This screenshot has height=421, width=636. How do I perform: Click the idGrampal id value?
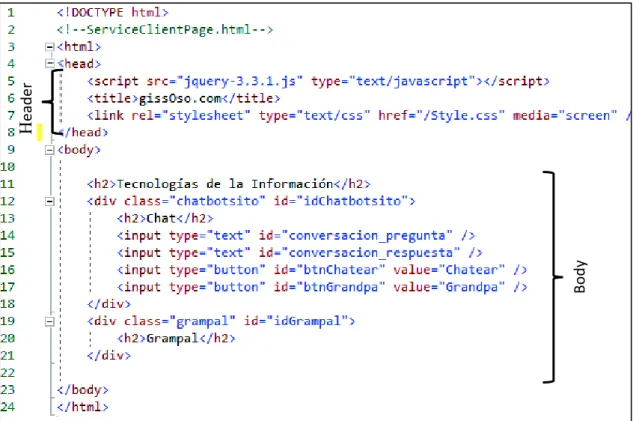coord(307,321)
